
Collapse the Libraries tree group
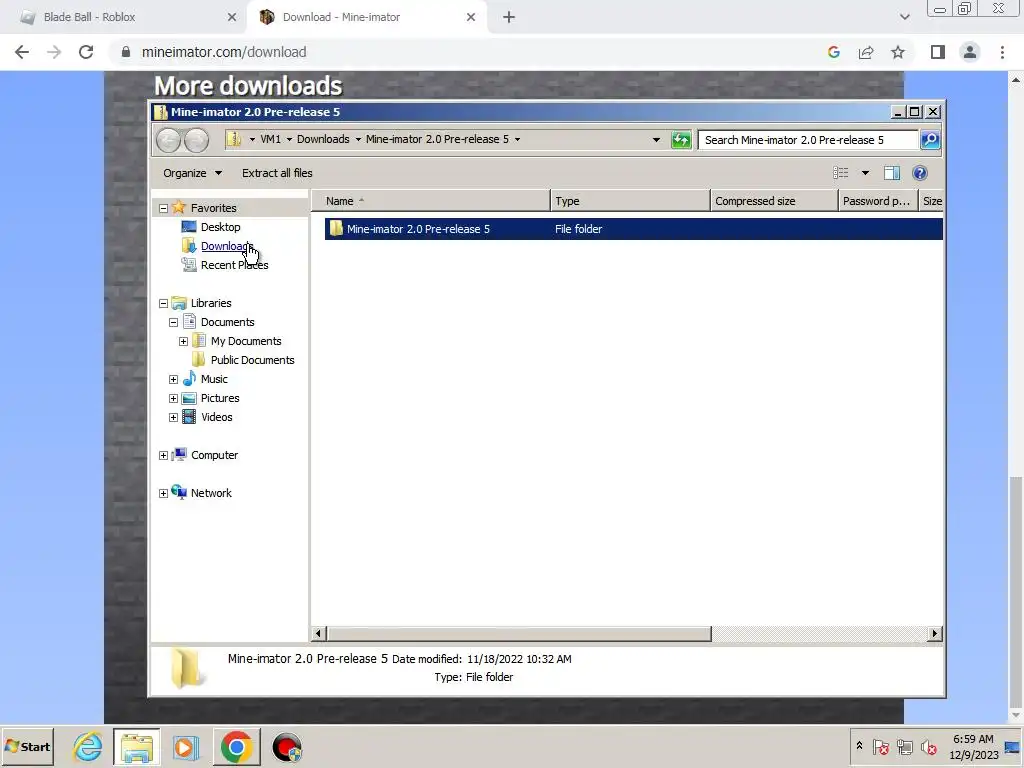click(x=163, y=304)
